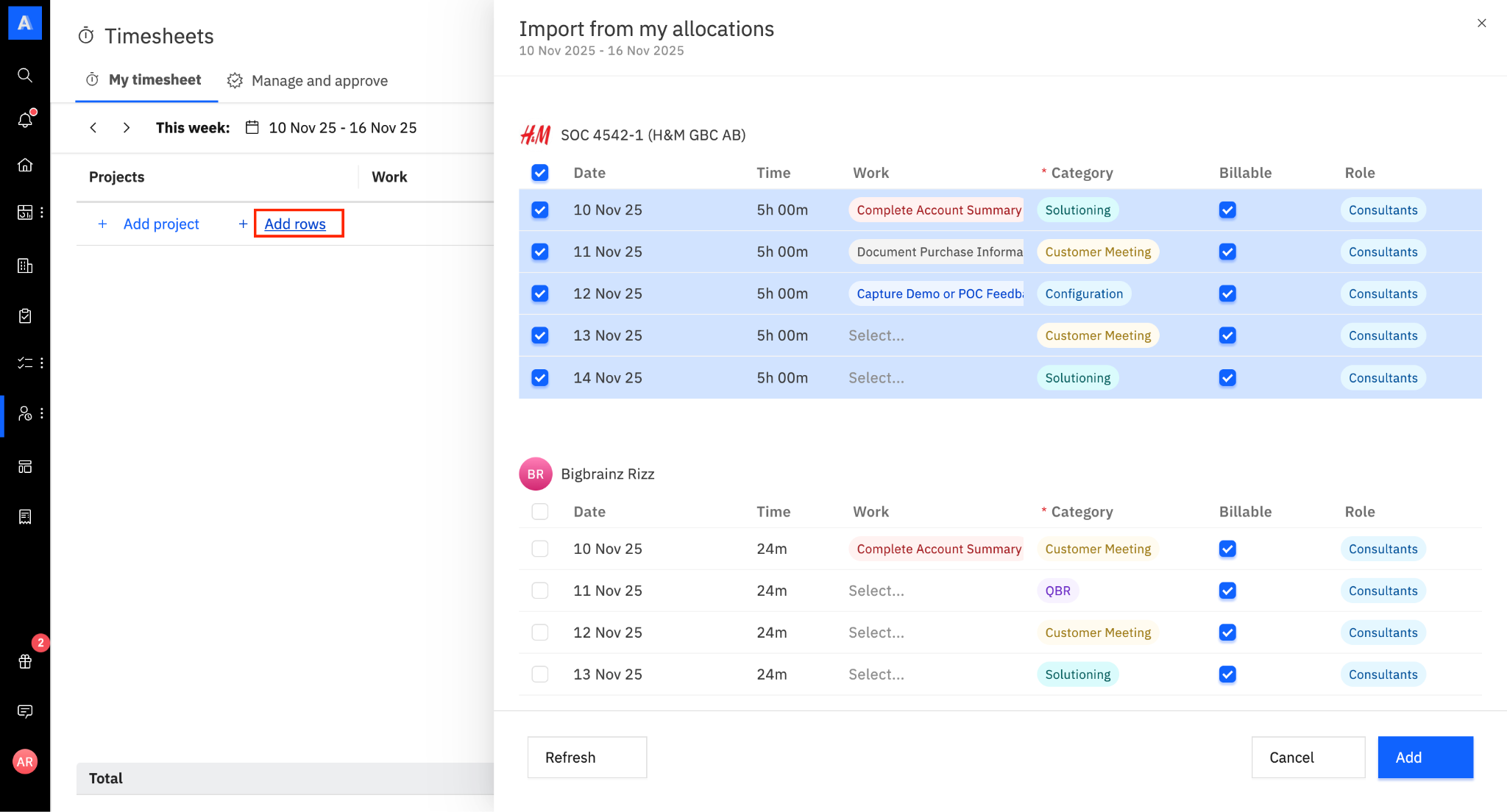This screenshot has height=812, width=1507.
Task: Click the Add rows link
Action: (295, 224)
